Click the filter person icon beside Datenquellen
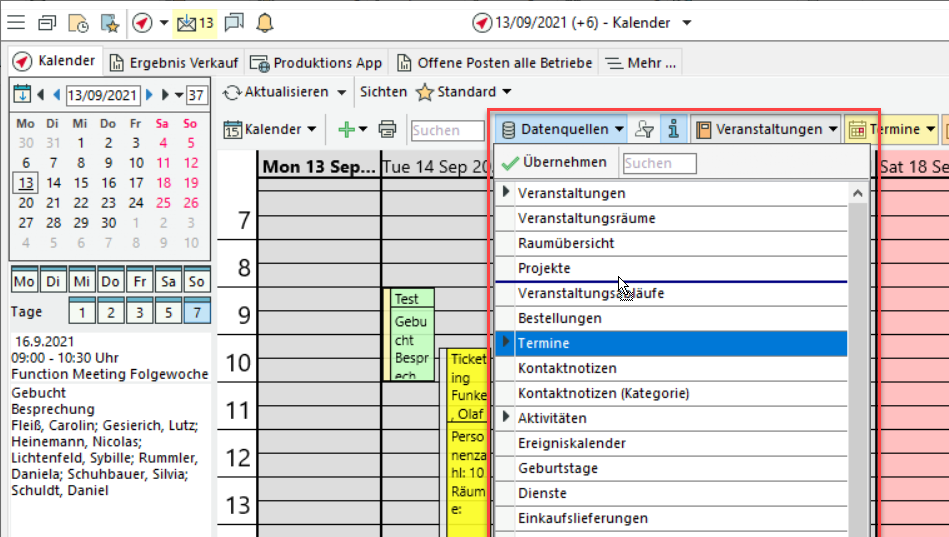The image size is (949, 537). 645,129
